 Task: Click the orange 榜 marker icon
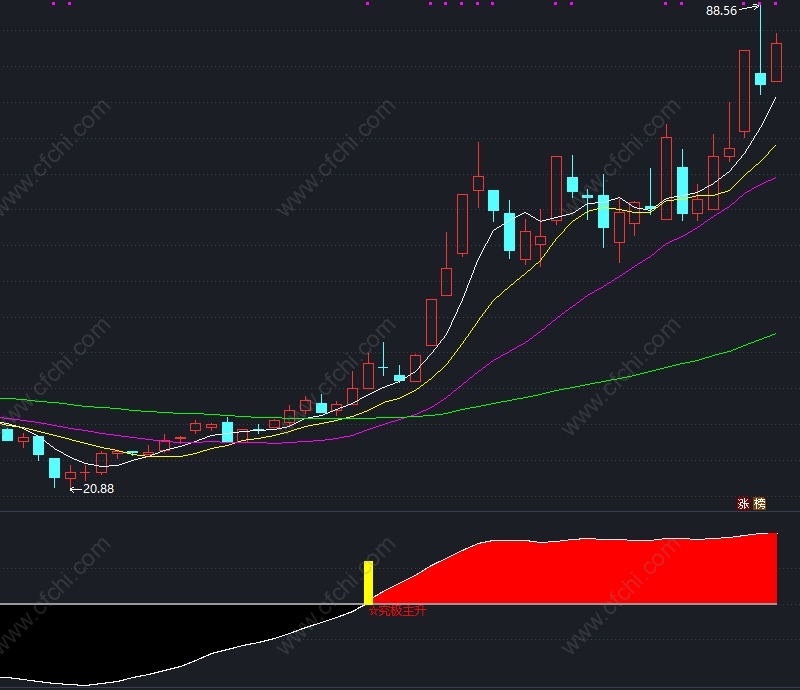tap(759, 504)
